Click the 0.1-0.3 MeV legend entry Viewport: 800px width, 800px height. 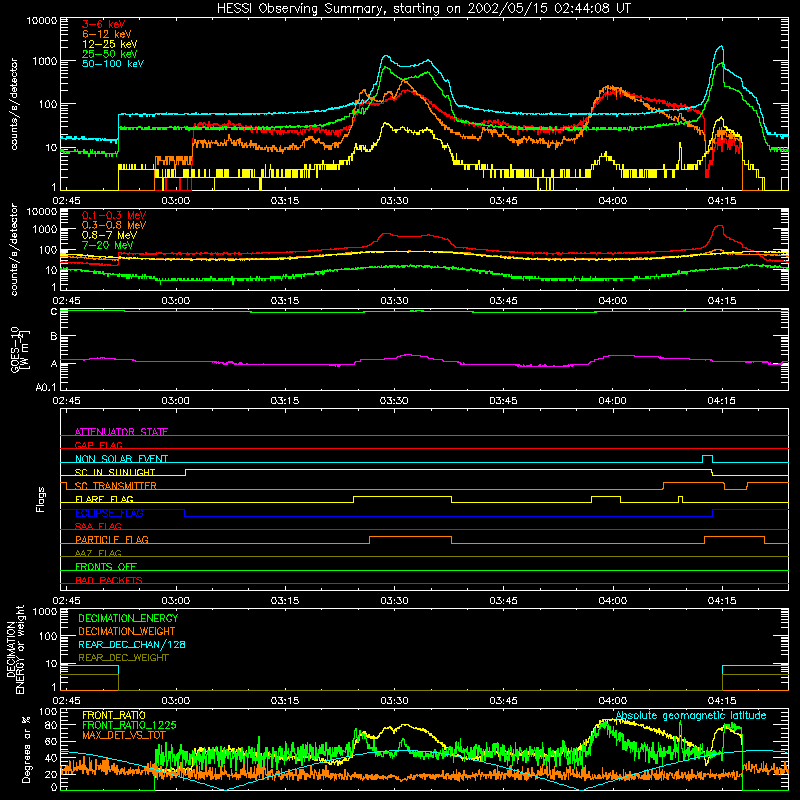(x=114, y=215)
